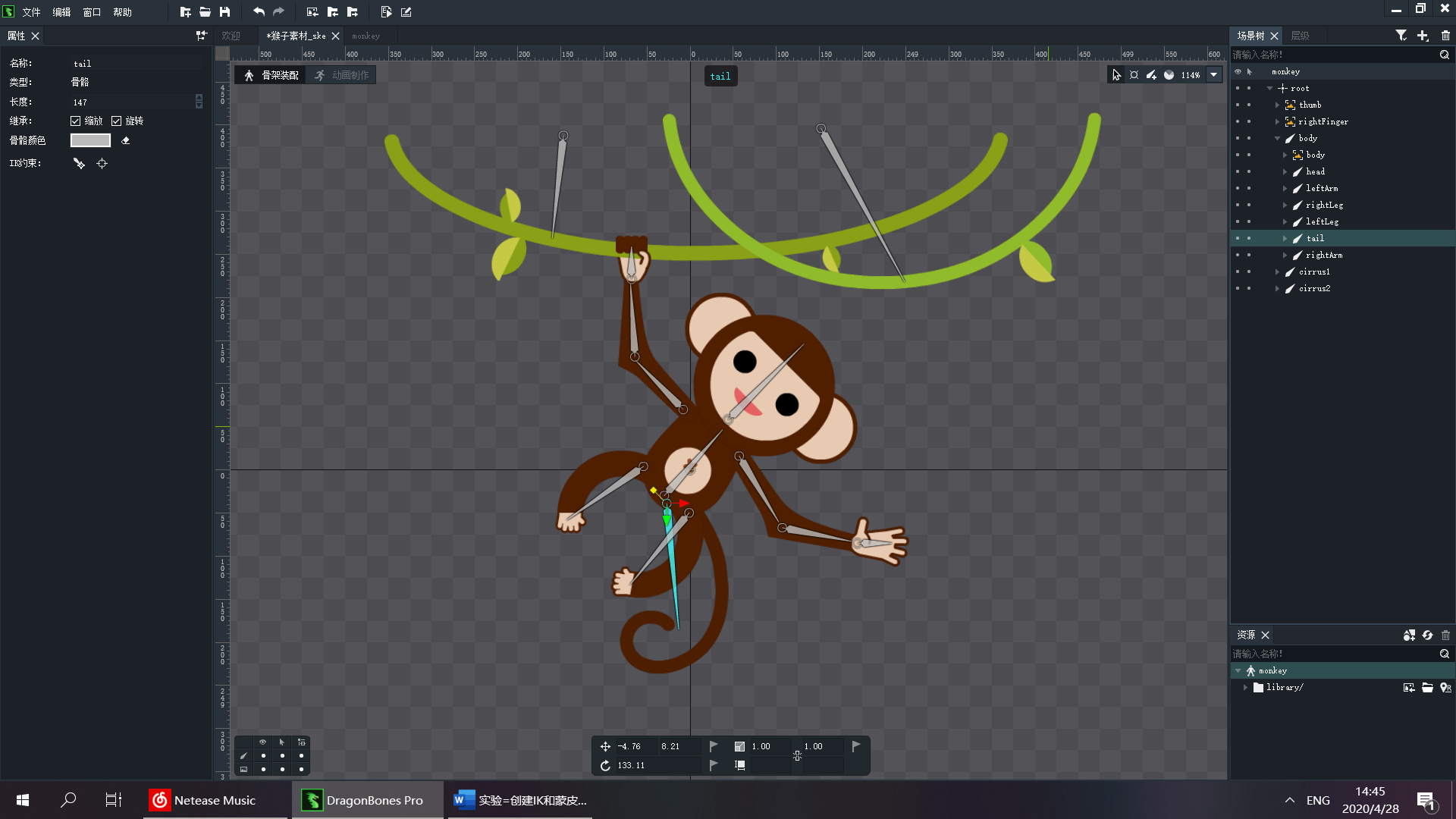Viewport: 1456px width, 819px height.
Task: Click the weight pie-chart tool icon
Action: click(1169, 75)
